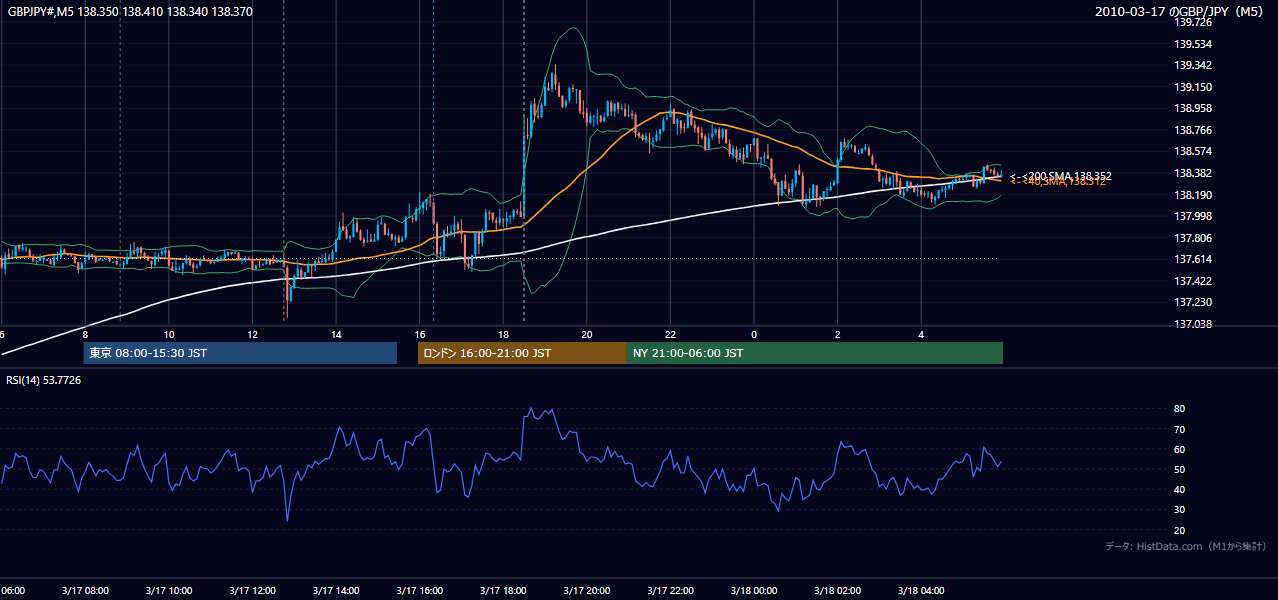Click price axis label 139.342
Viewport: 1278px width, 600px height.
click(1193, 65)
